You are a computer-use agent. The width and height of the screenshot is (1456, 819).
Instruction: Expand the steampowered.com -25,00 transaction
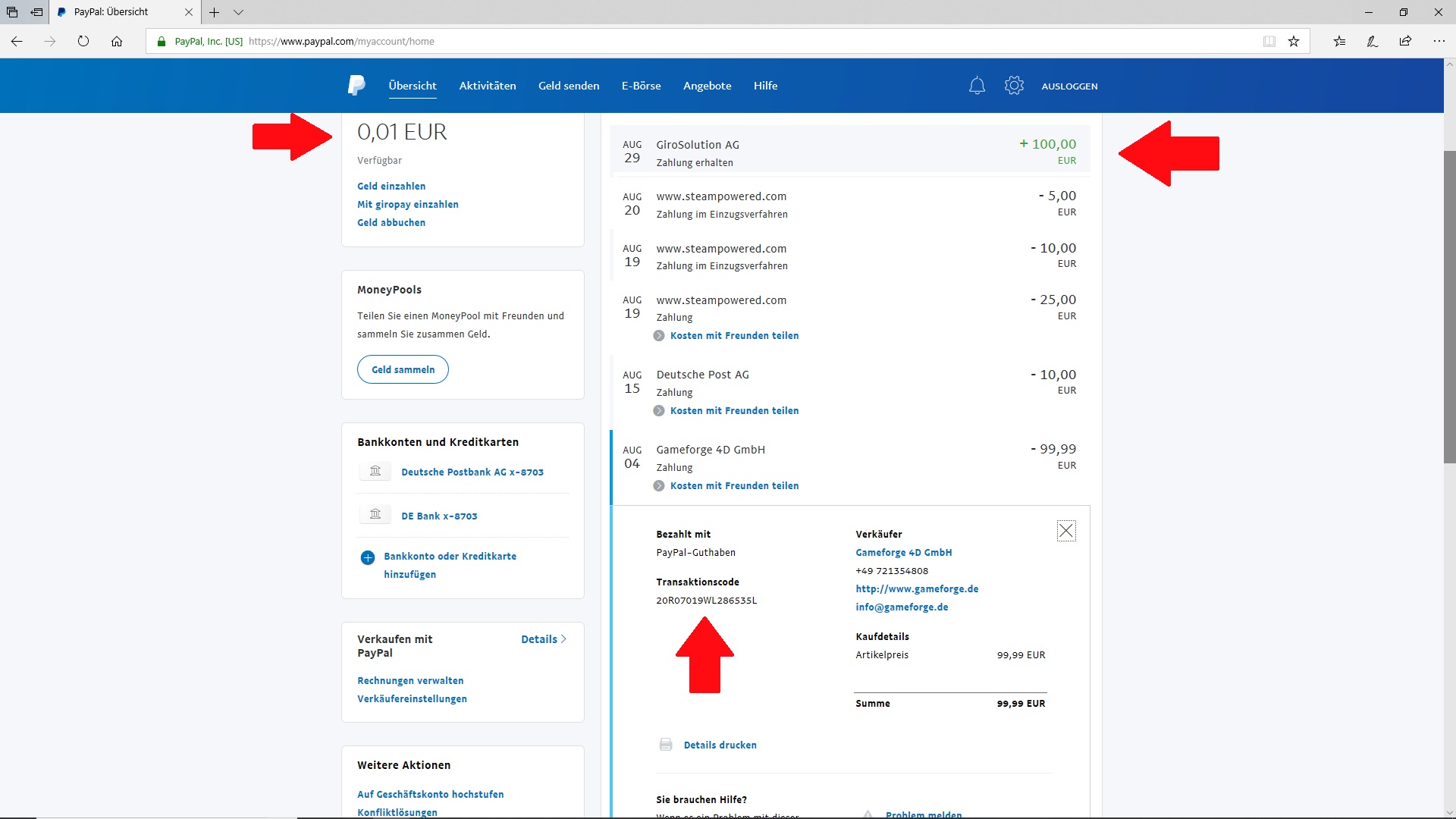(850, 317)
